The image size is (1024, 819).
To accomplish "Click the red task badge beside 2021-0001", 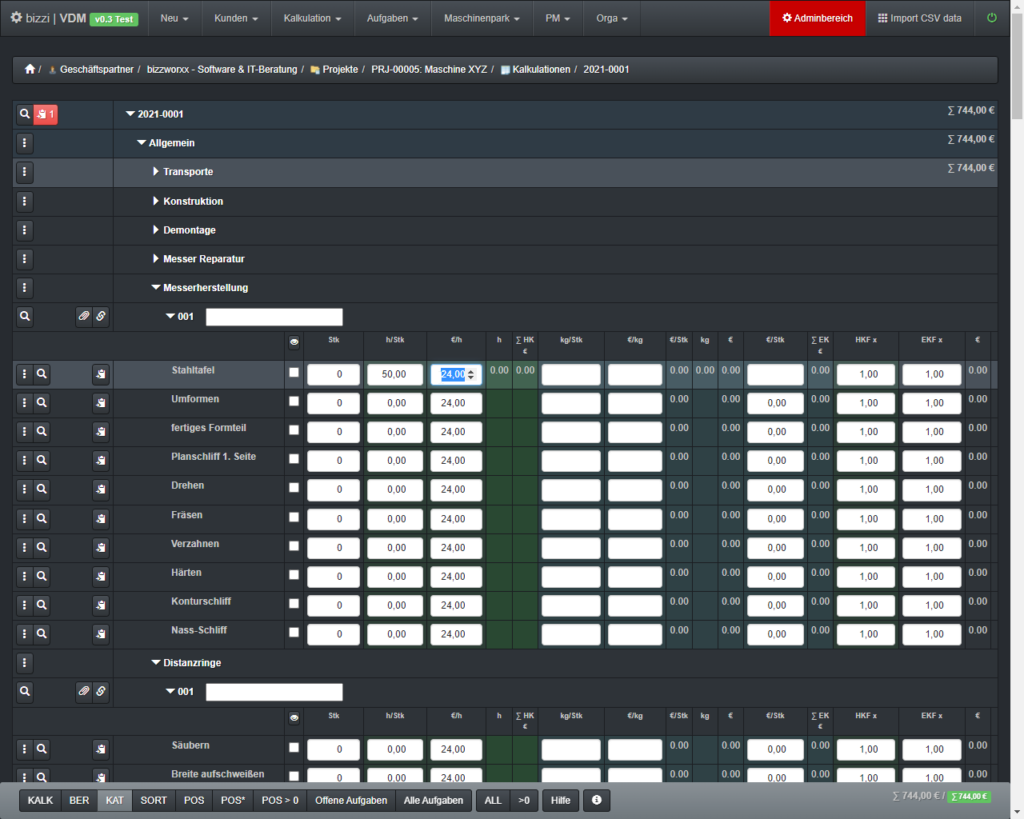I will 46,114.
